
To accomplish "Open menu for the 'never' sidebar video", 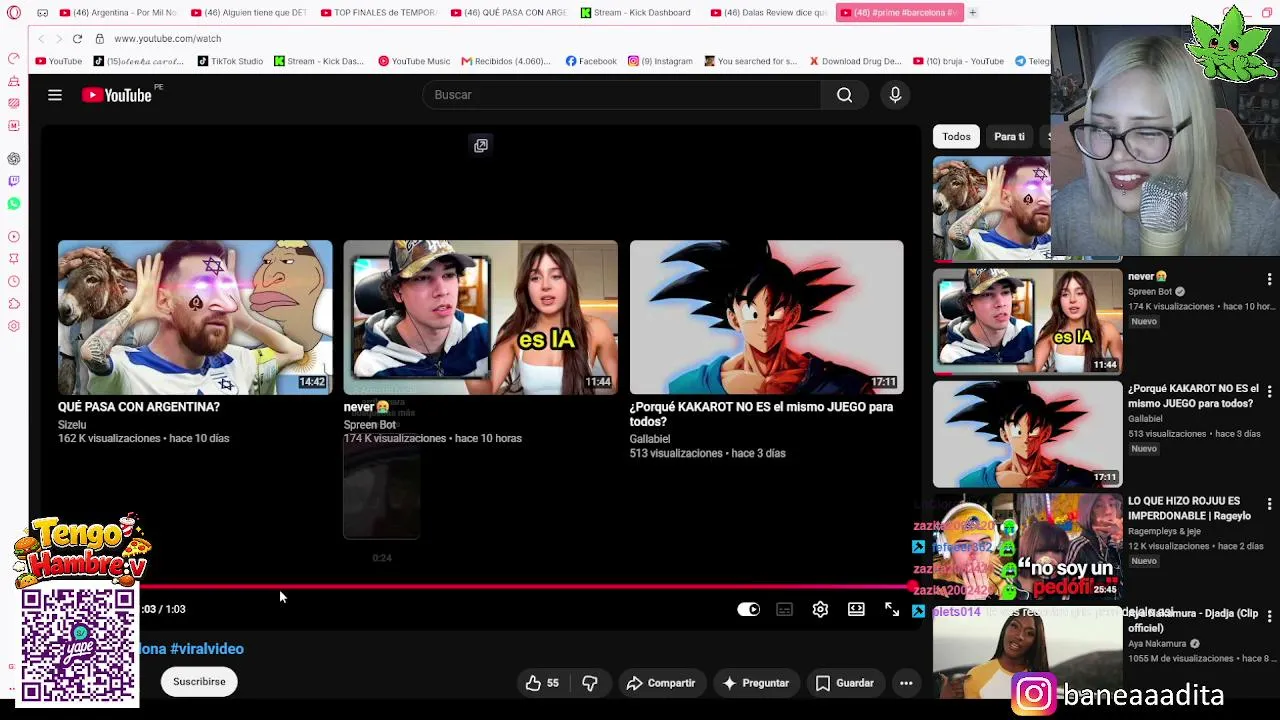I will tap(1269, 279).
